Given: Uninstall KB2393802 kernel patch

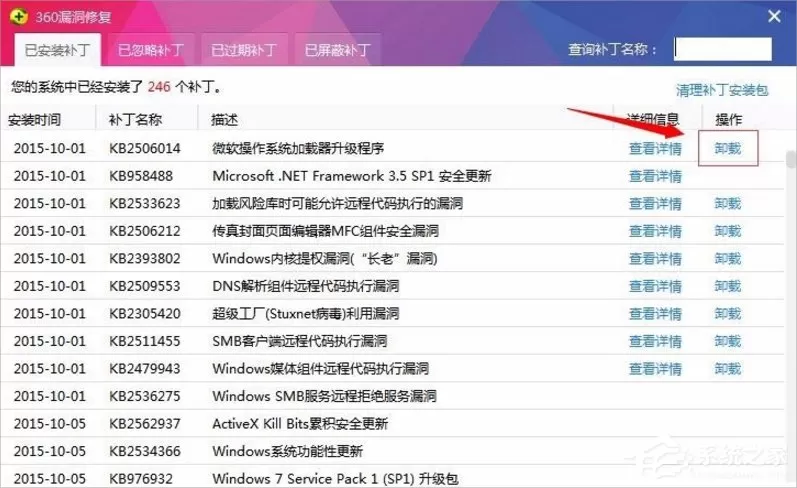Looking at the screenshot, I should 727,258.
